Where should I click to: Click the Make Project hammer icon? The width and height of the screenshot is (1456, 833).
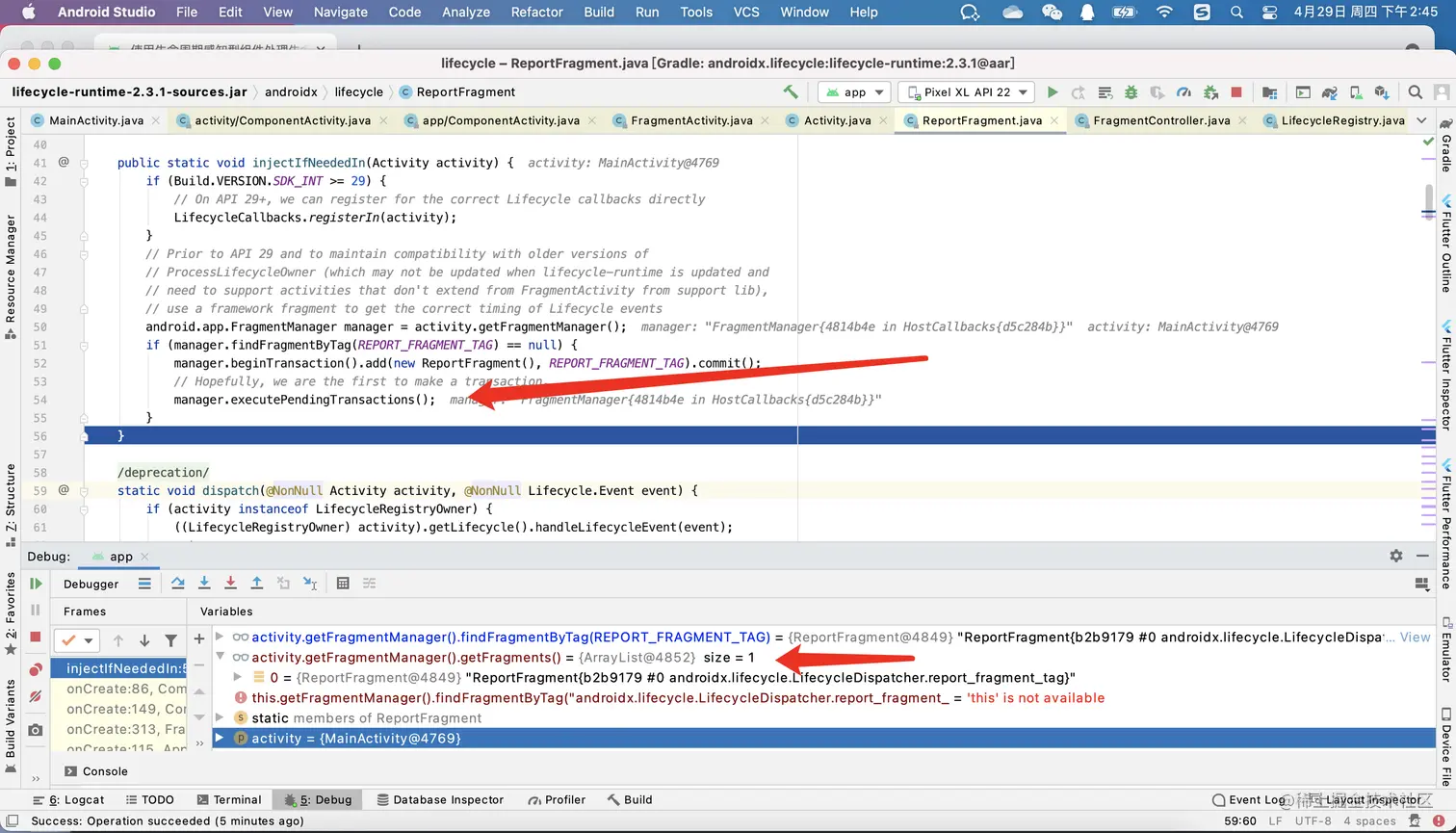791,92
